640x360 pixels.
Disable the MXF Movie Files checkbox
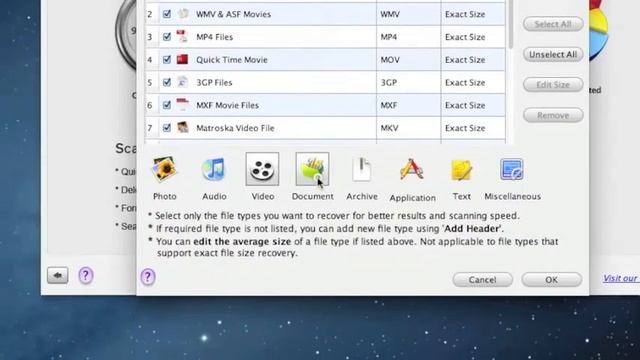[x=167, y=105]
